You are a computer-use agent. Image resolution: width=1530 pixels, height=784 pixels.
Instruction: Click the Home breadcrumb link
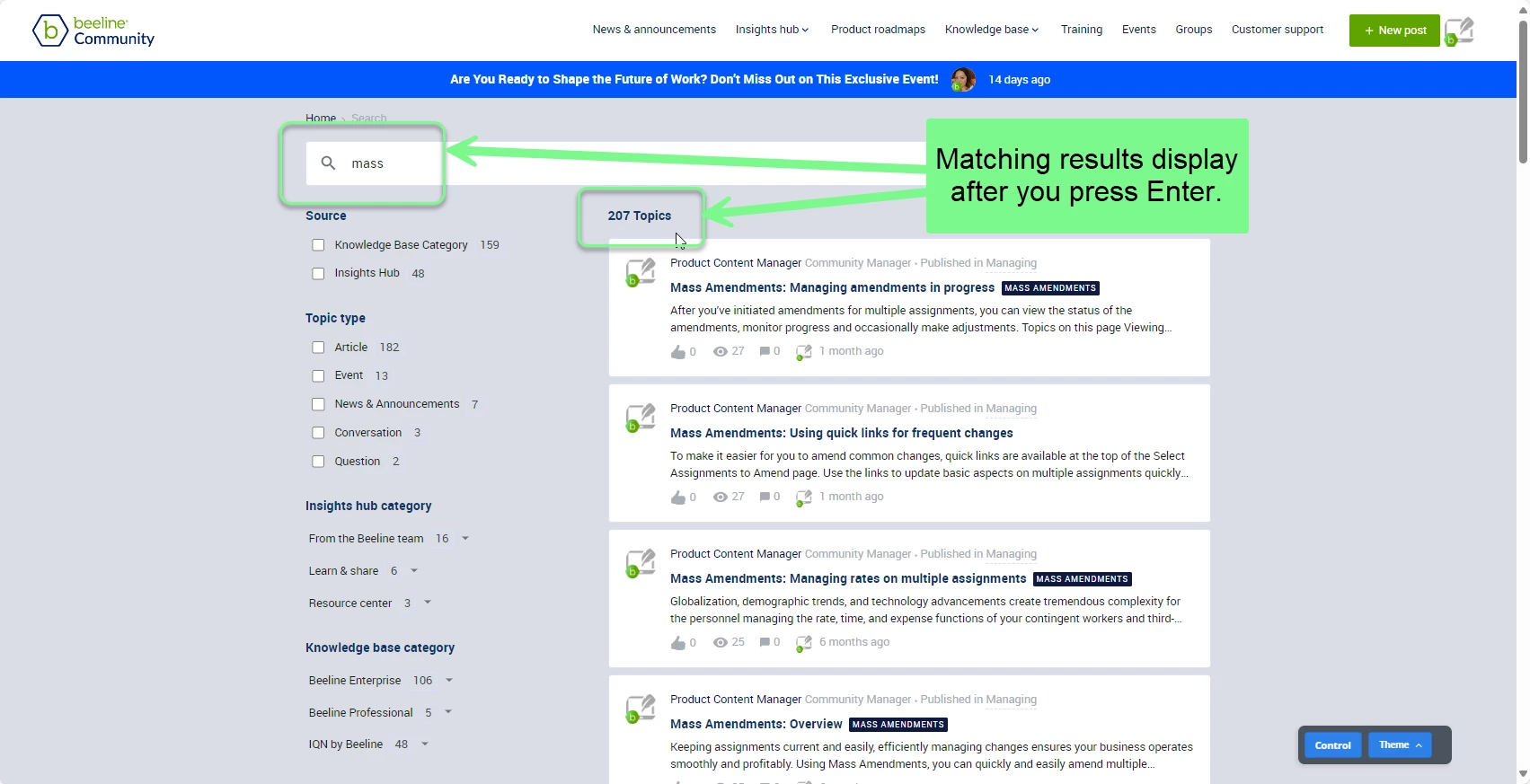pos(320,118)
